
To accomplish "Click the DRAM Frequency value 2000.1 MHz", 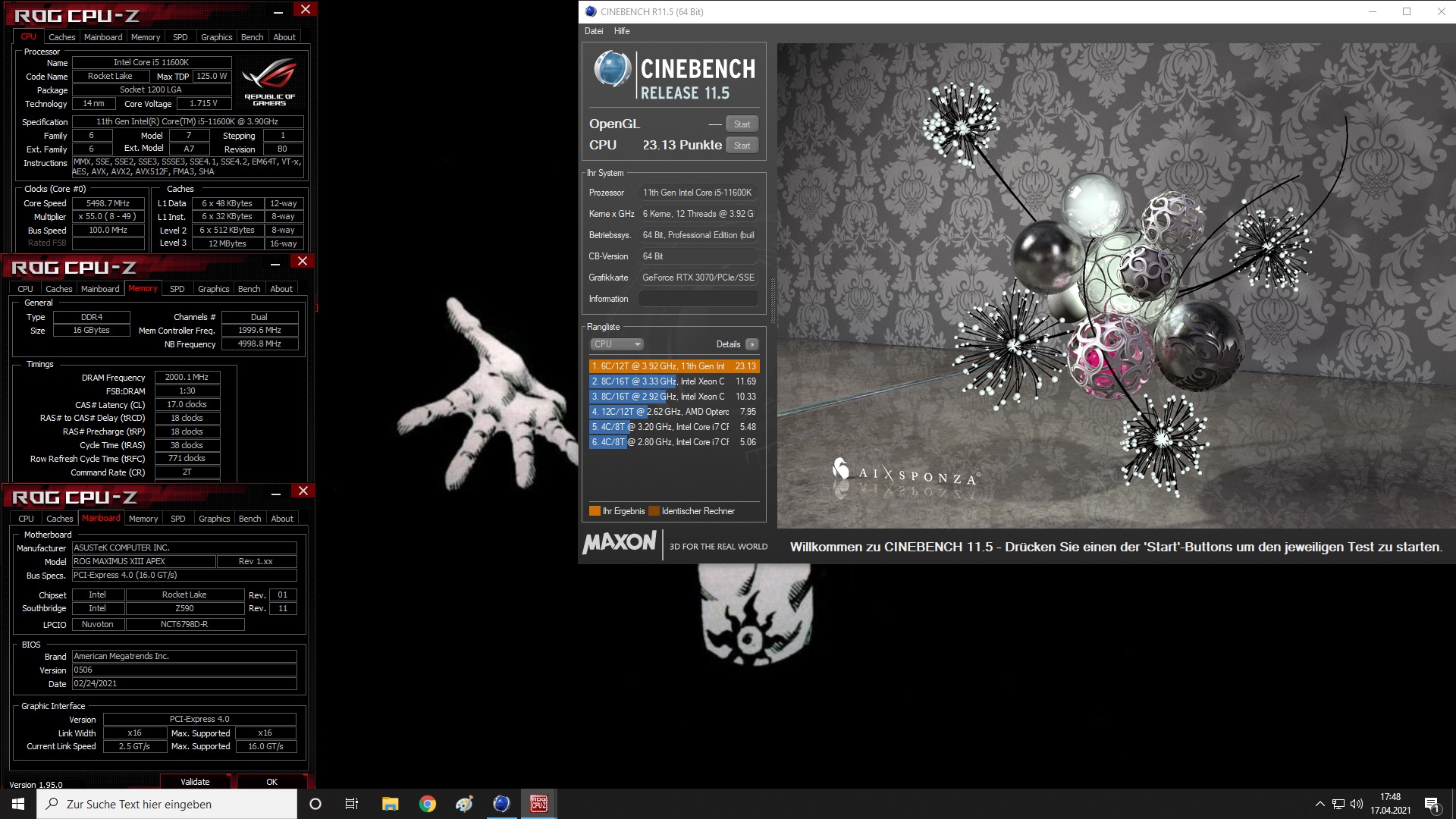I will click(187, 377).
